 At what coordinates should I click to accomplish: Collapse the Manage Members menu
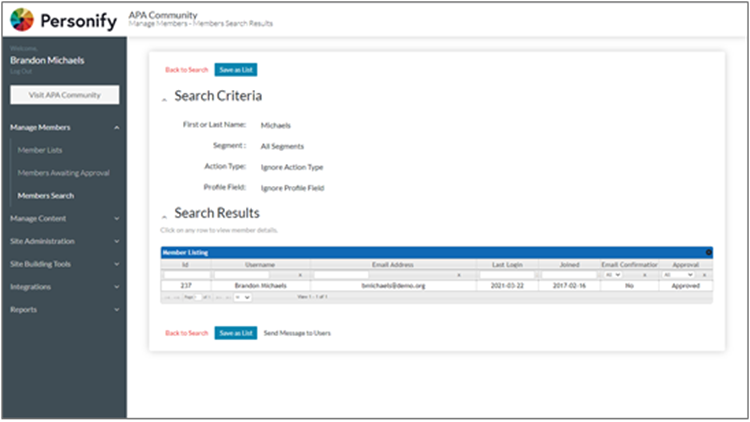pos(117,128)
